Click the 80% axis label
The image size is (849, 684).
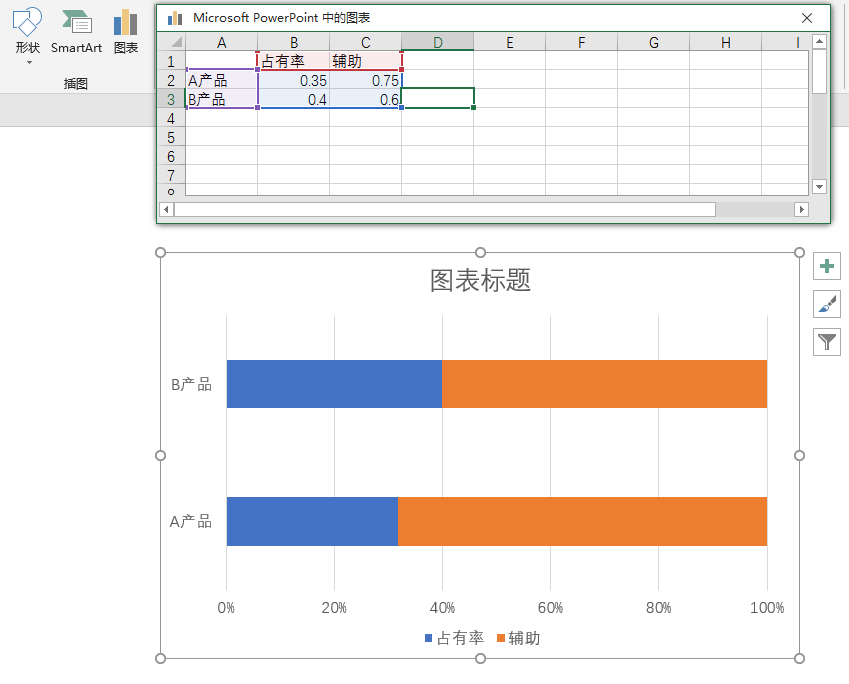point(658,608)
